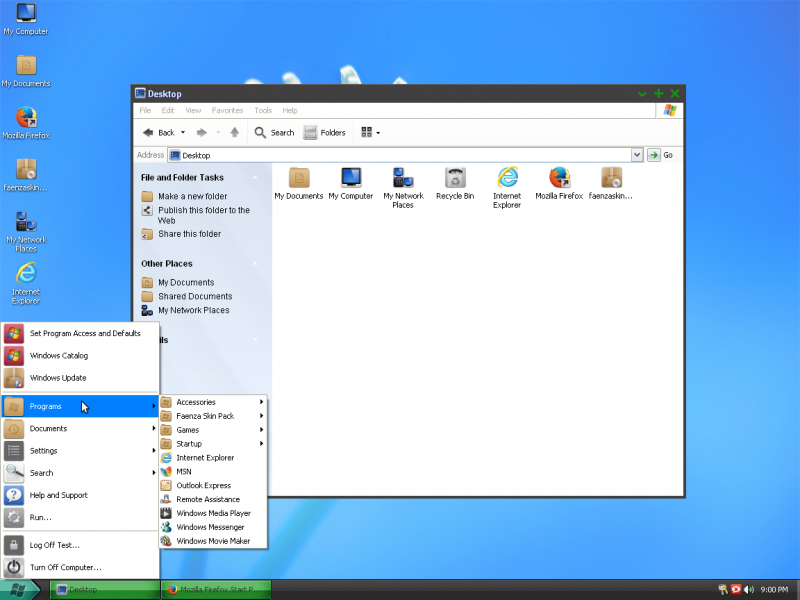
Task: Open Windows Catalog from Start menu
Action: [x=80, y=356]
